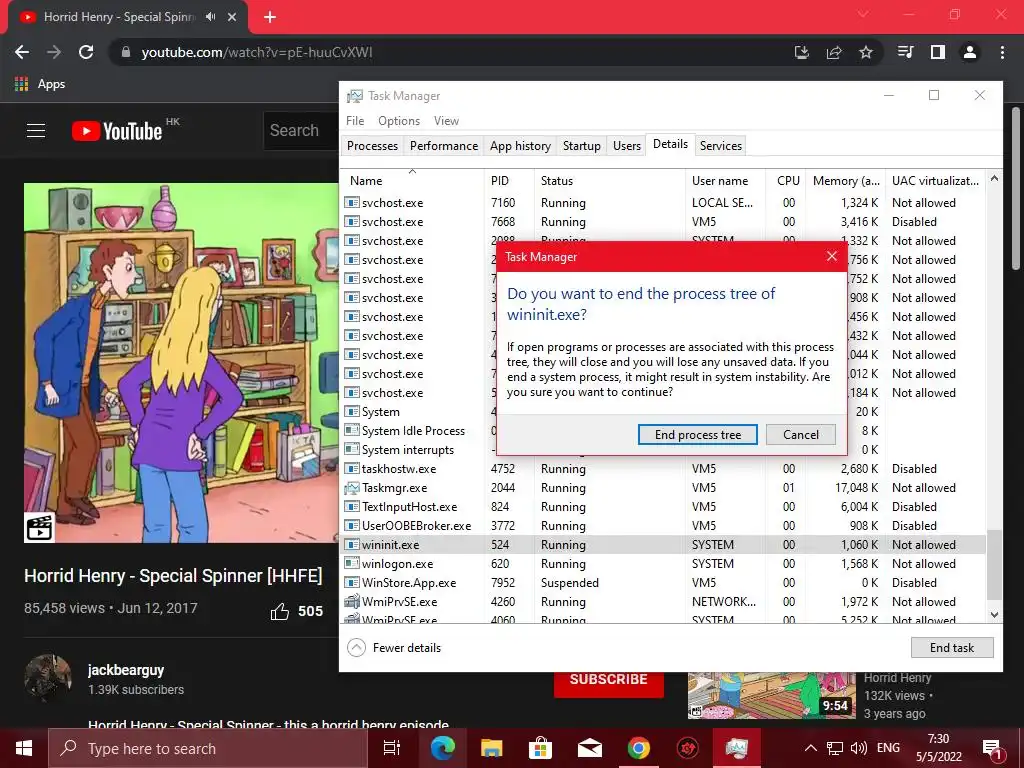Open Task Manager View menu
Viewport: 1024px width, 768px height.
(x=446, y=121)
